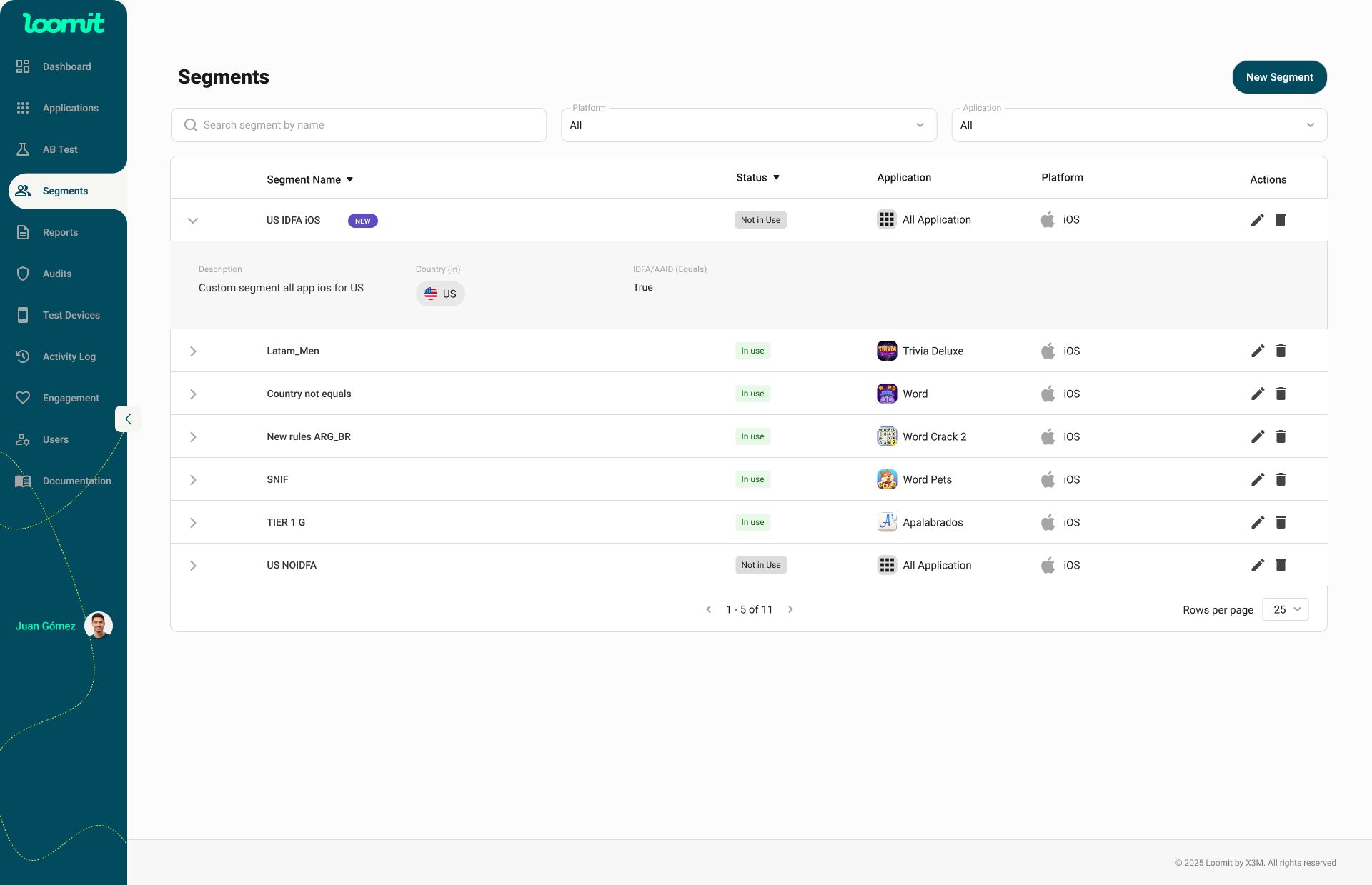Change rows per page dropdown
This screenshot has width=1372, height=885.
(1285, 609)
